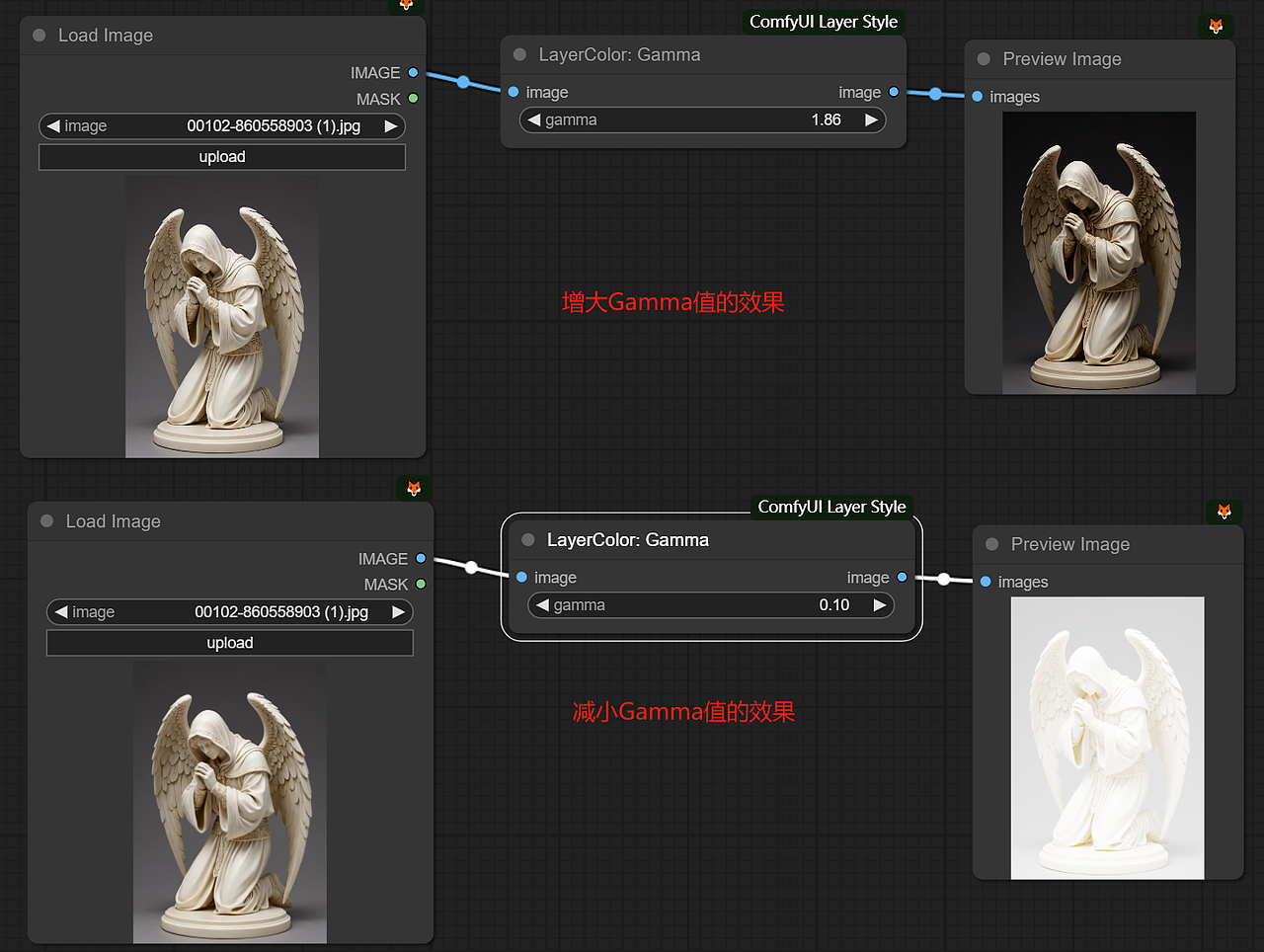Collapse the lower Preview Image node via its dot
1264x952 pixels.
click(x=992, y=544)
